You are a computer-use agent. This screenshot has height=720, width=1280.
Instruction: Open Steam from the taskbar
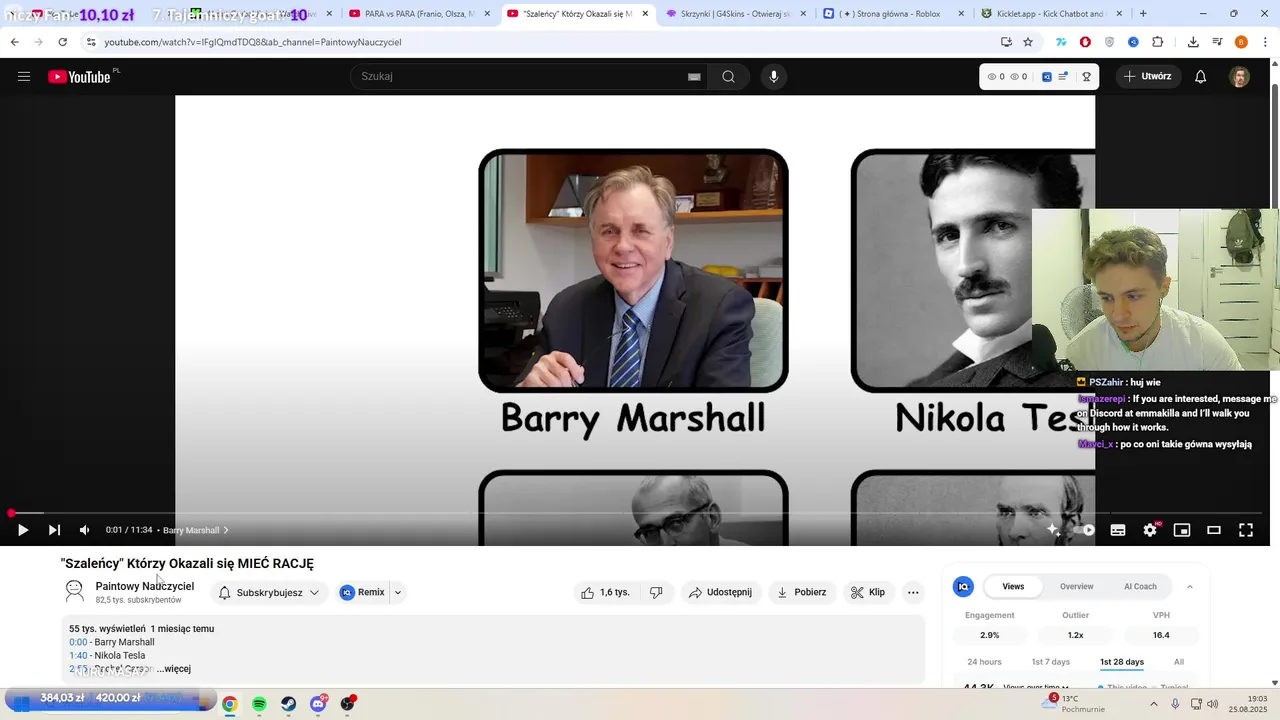pos(288,704)
